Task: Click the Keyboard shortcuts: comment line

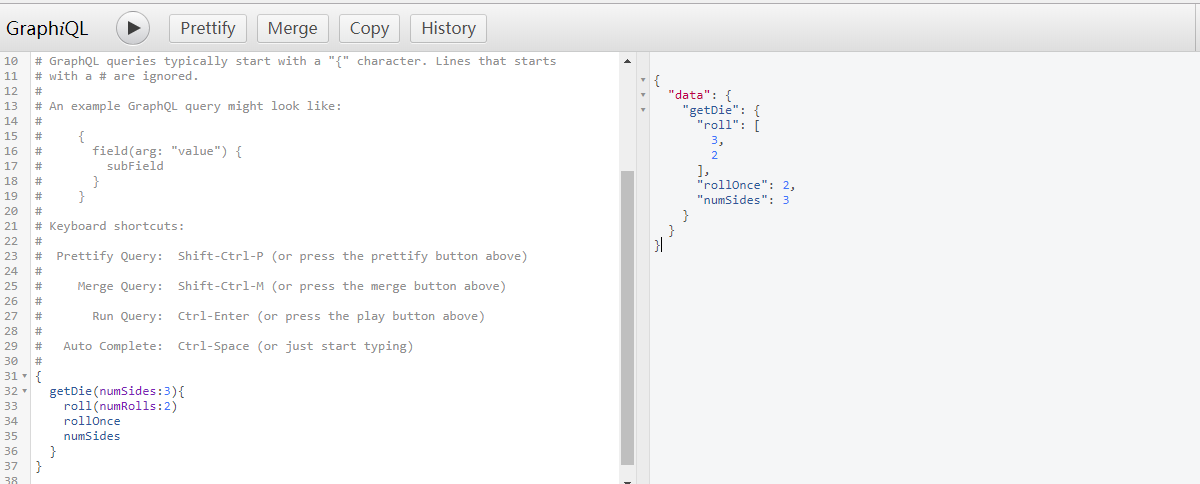Action: point(110,226)
